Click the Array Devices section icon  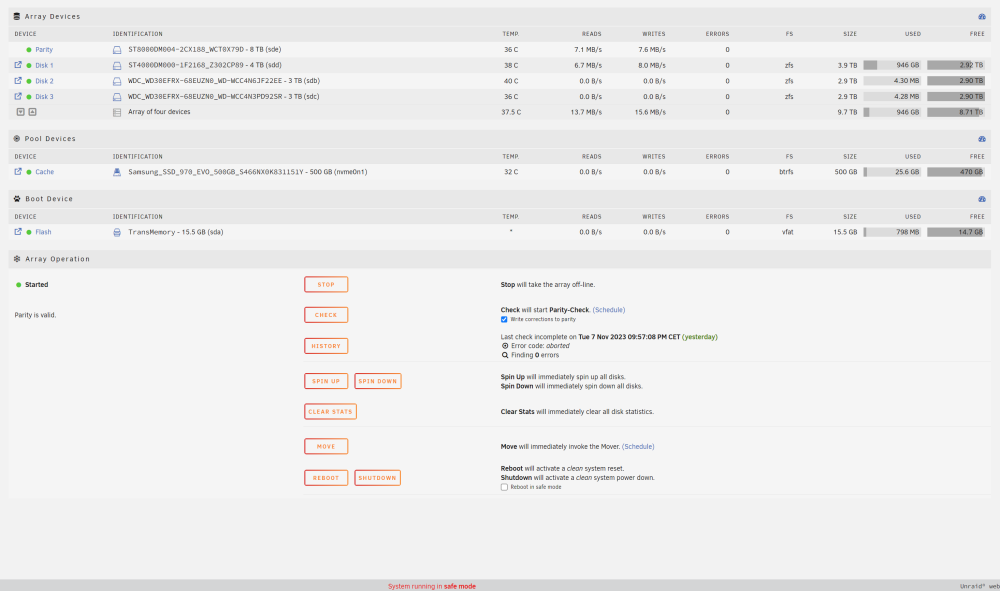pyautogui.click(x=17, y=17)
